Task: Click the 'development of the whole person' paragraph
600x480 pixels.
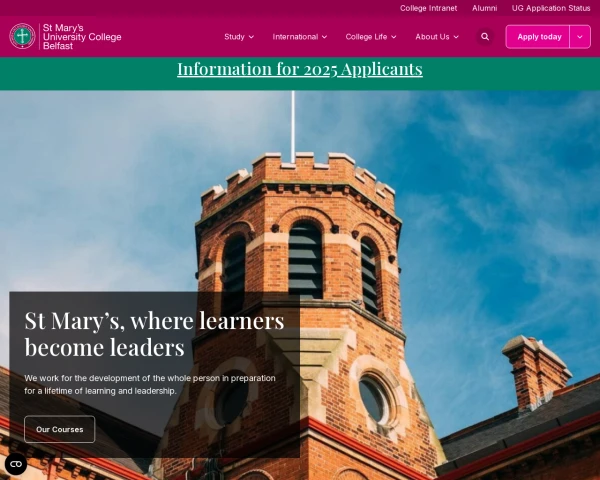Action: [150, 384]
